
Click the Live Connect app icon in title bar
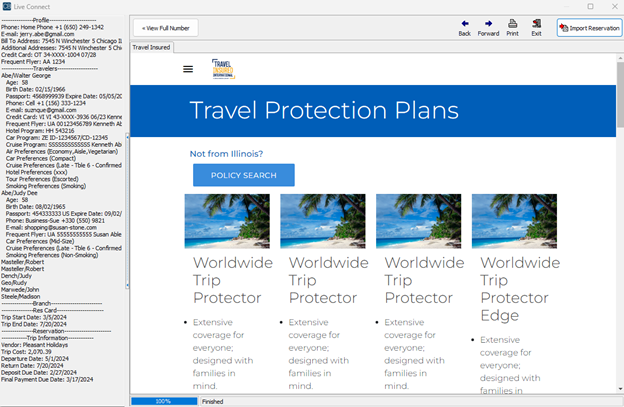click(7, 6)
